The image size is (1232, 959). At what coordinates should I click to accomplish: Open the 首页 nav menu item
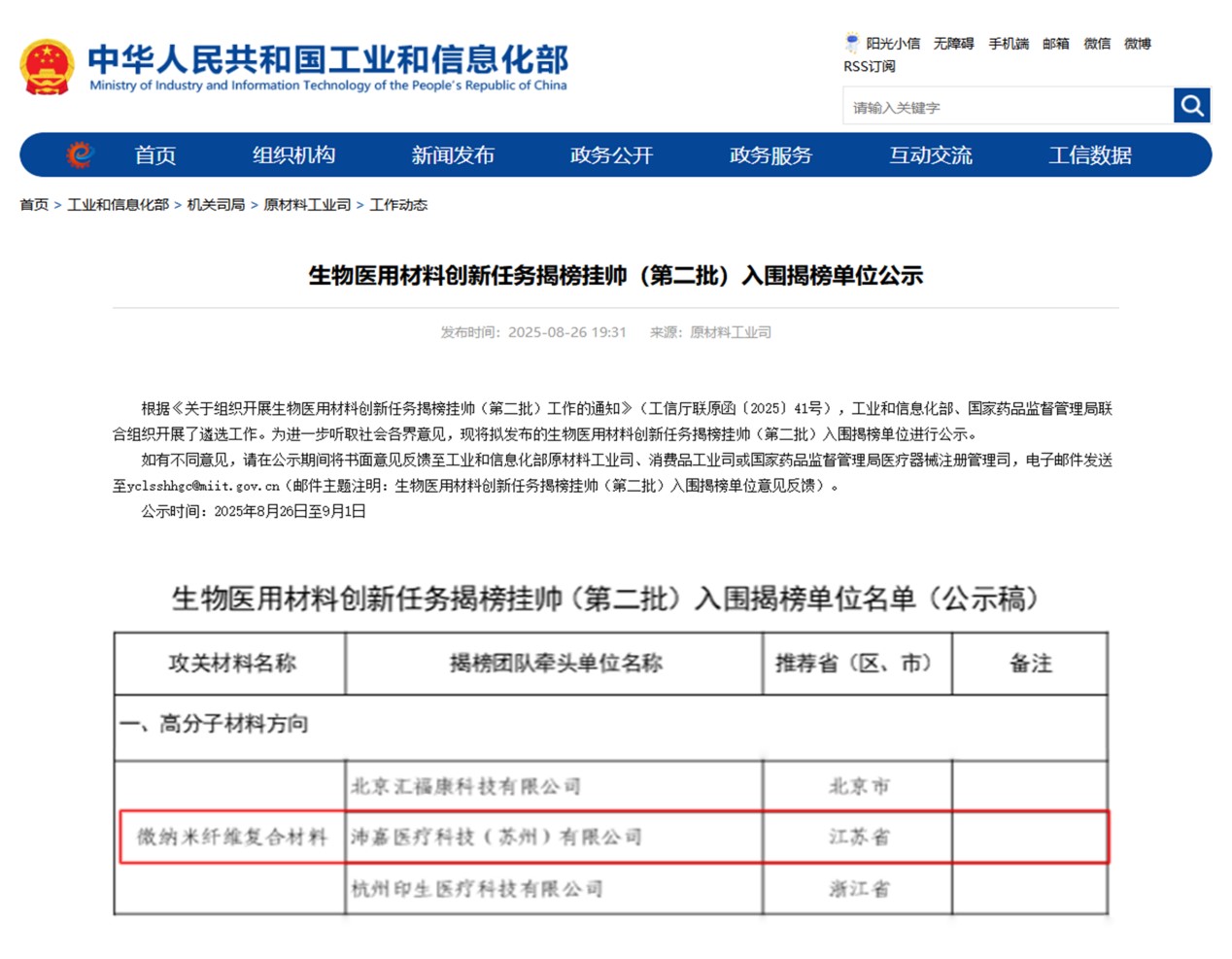(x=154, y=155)
